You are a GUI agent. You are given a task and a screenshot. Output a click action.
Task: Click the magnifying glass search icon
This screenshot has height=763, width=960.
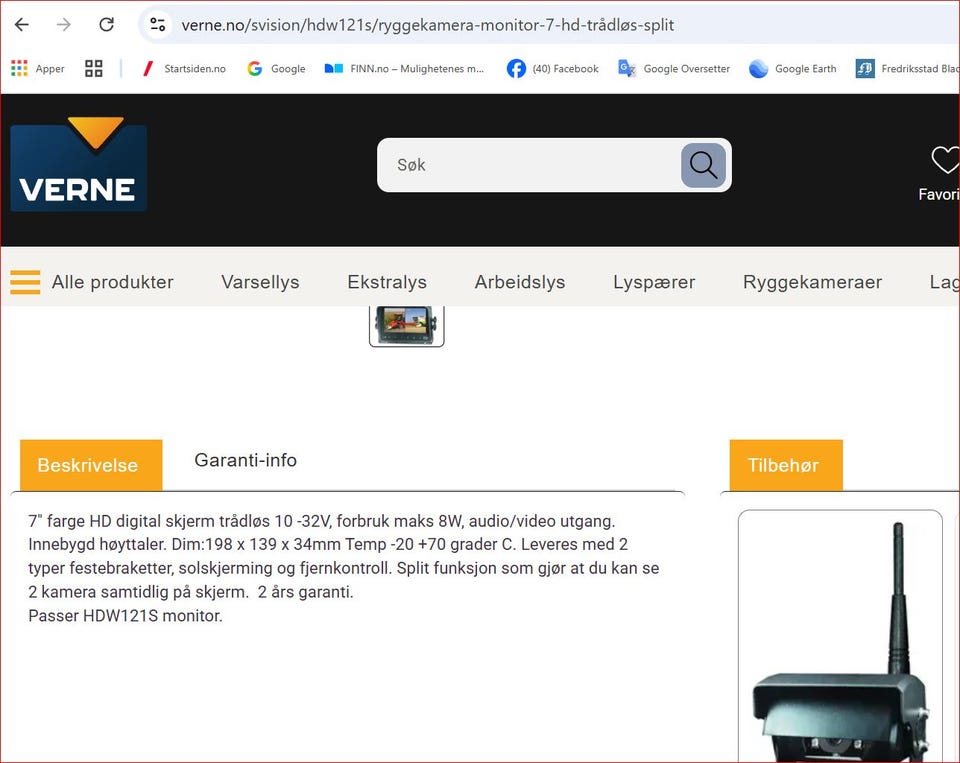click(x=703, y=166)
